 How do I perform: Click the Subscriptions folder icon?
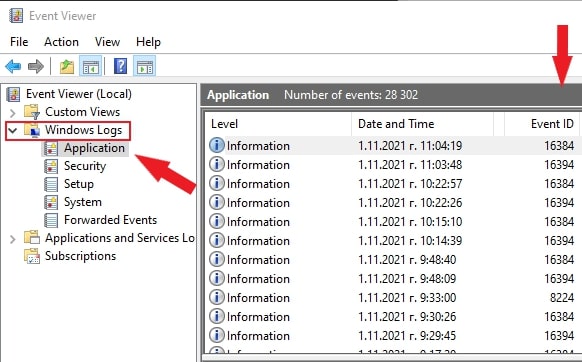[32, 256]
